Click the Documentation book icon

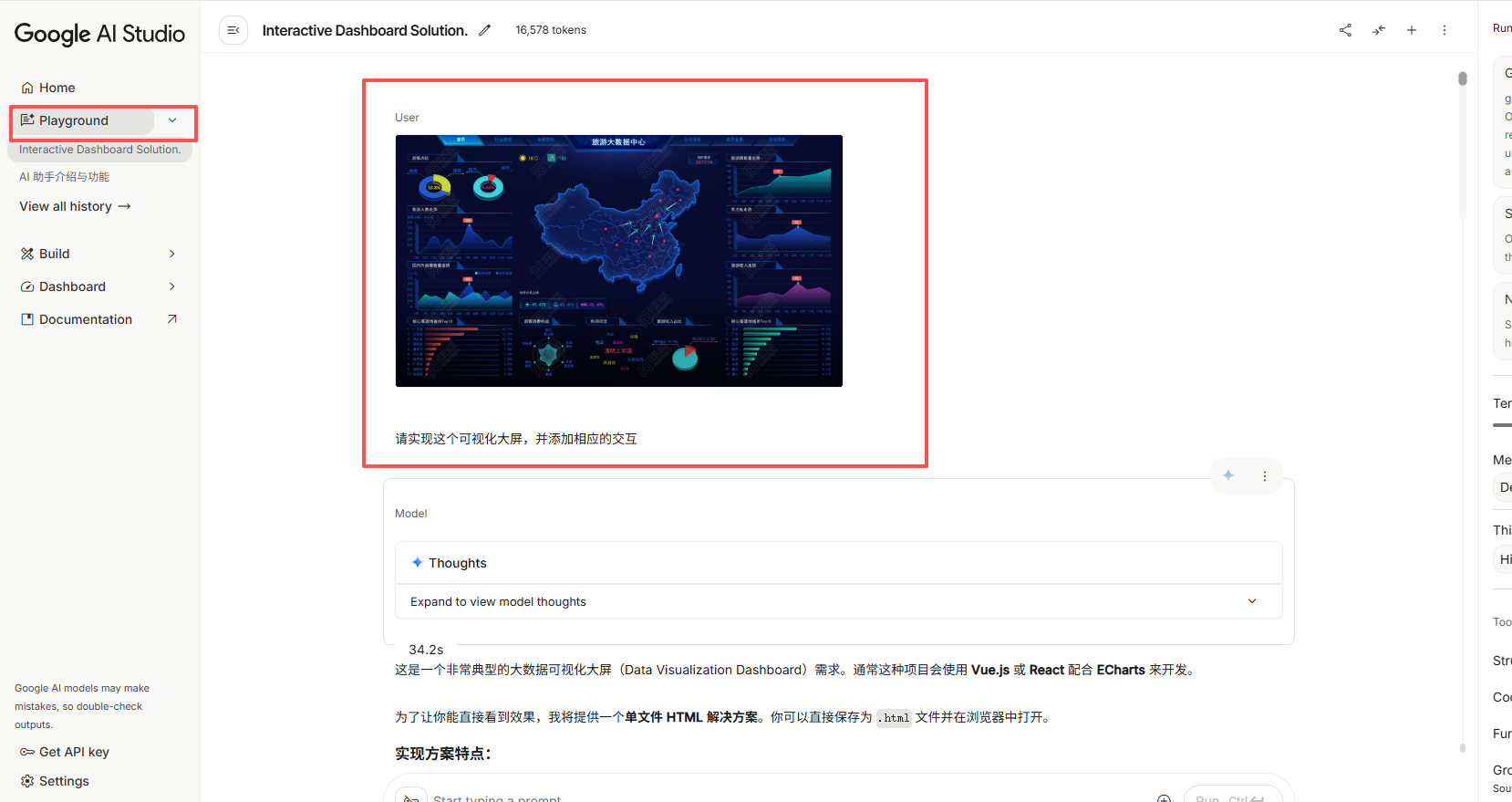pos(27,319)
